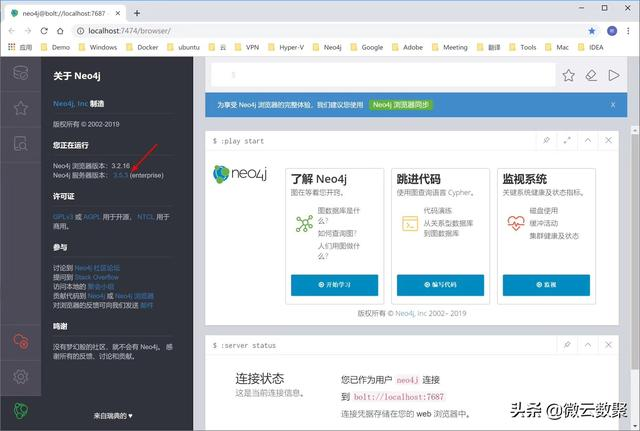The image size is (640, 431).
Task: Open the Tools bookmark folder
Action: pos(523,47)
